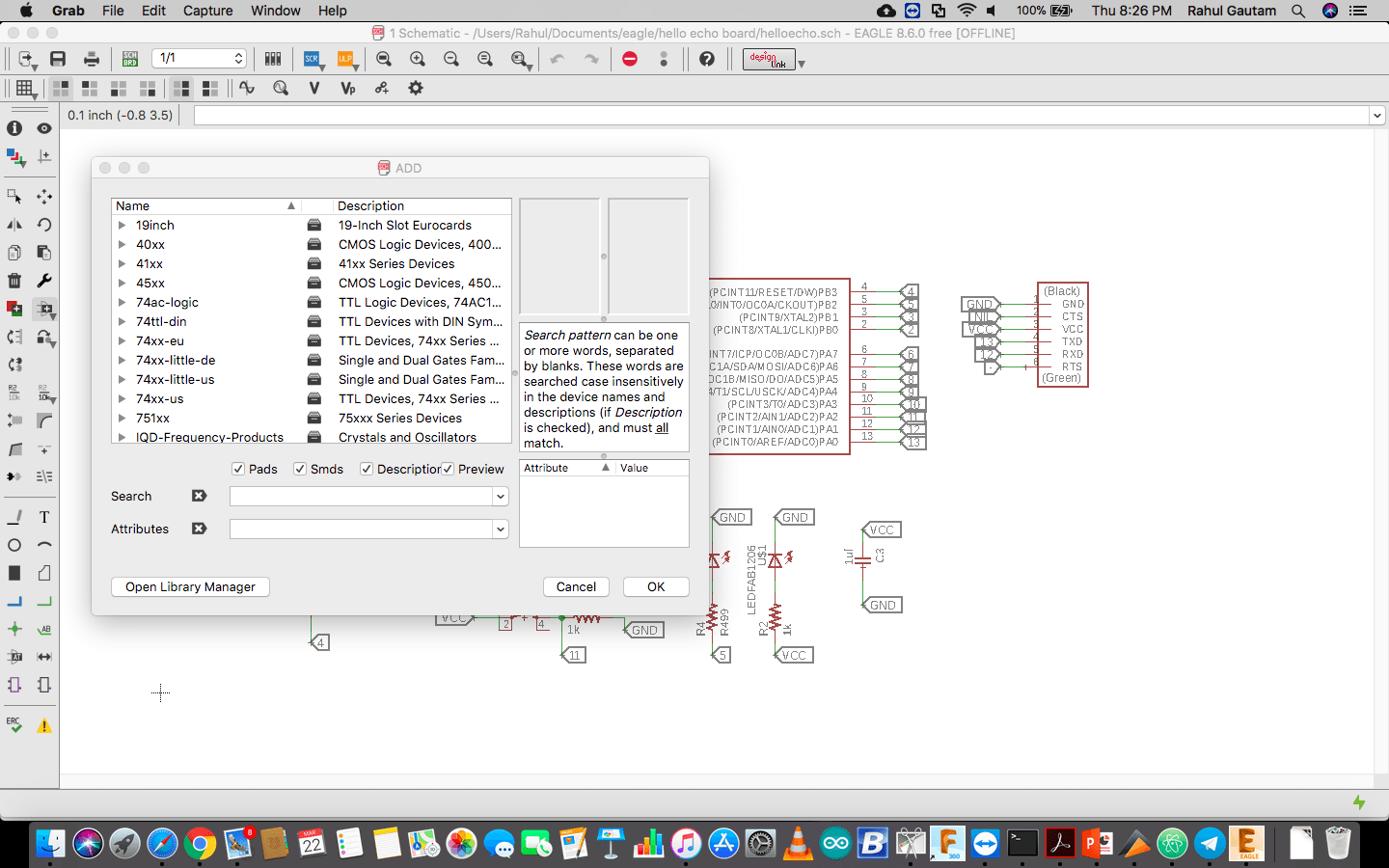
Task: Expand the 74ac-logic library
Action: (123, 302)
